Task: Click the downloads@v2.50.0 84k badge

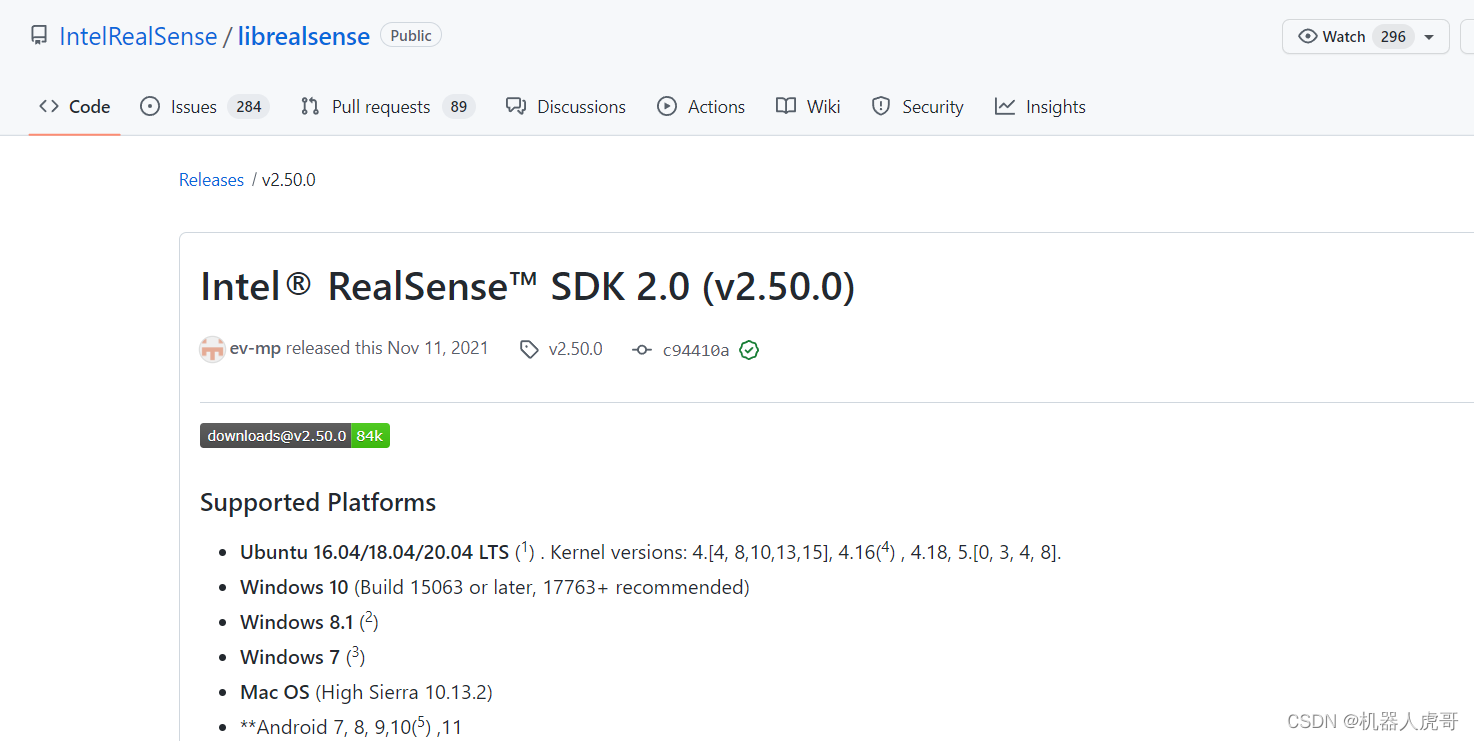Action: pos(295,436)
